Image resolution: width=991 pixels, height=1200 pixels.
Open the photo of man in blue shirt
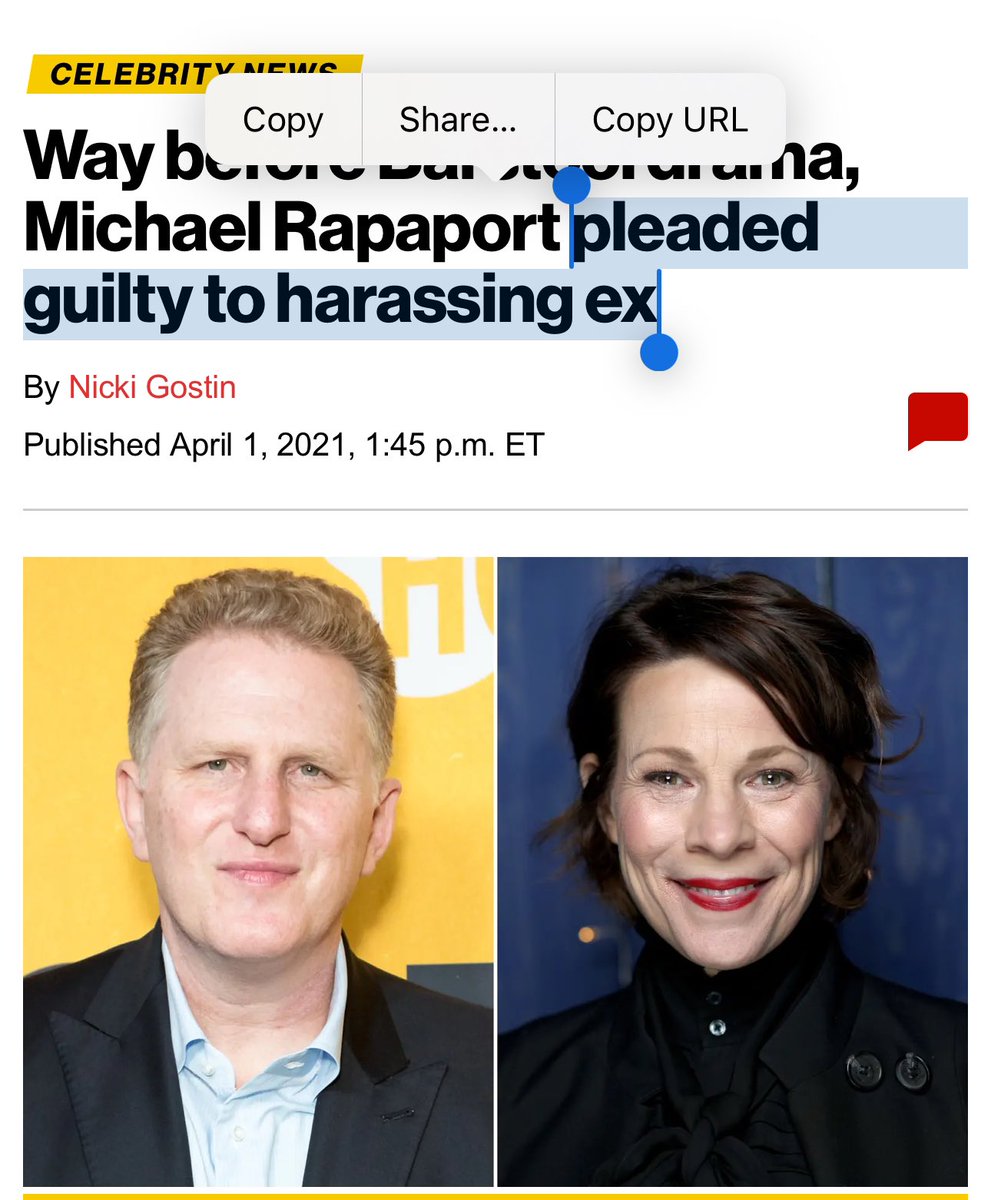click(258, 871)
